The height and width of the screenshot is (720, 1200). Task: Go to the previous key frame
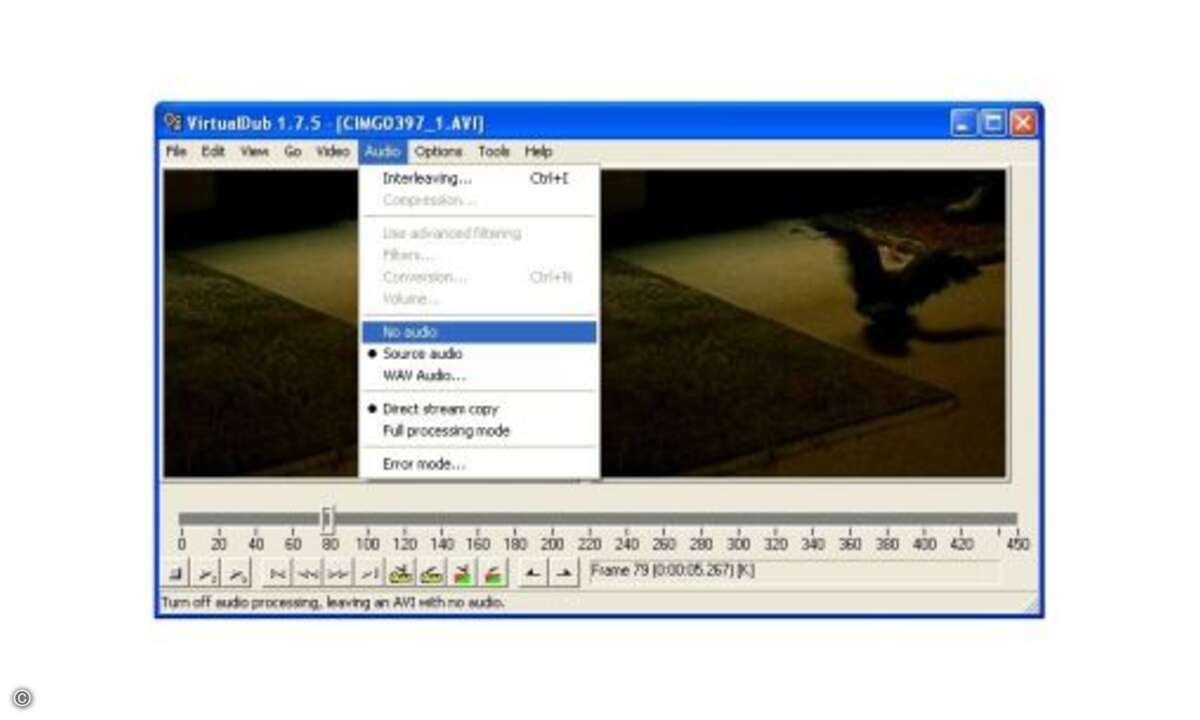tap(401, 573)
